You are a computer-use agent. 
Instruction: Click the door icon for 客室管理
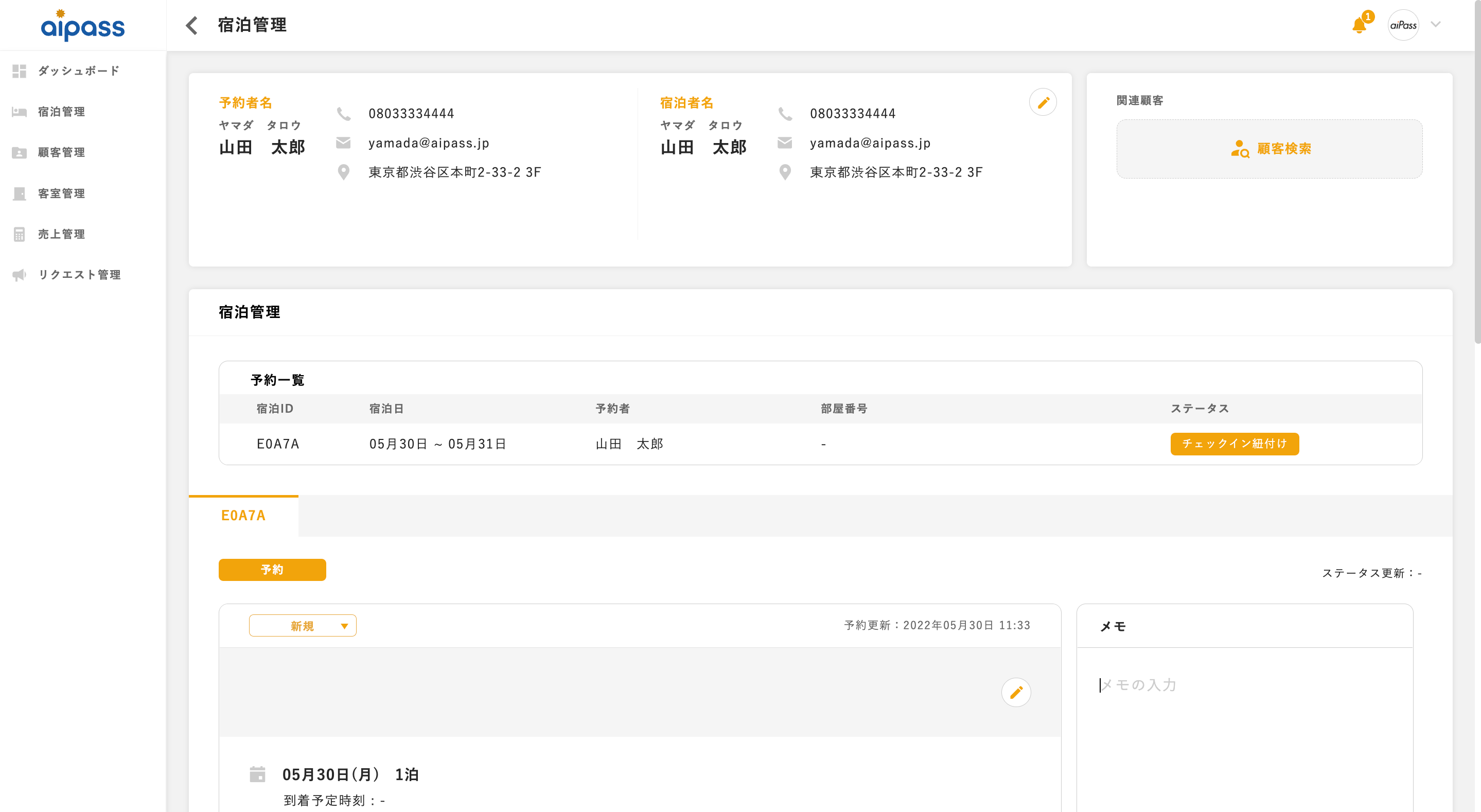point(19,194)
